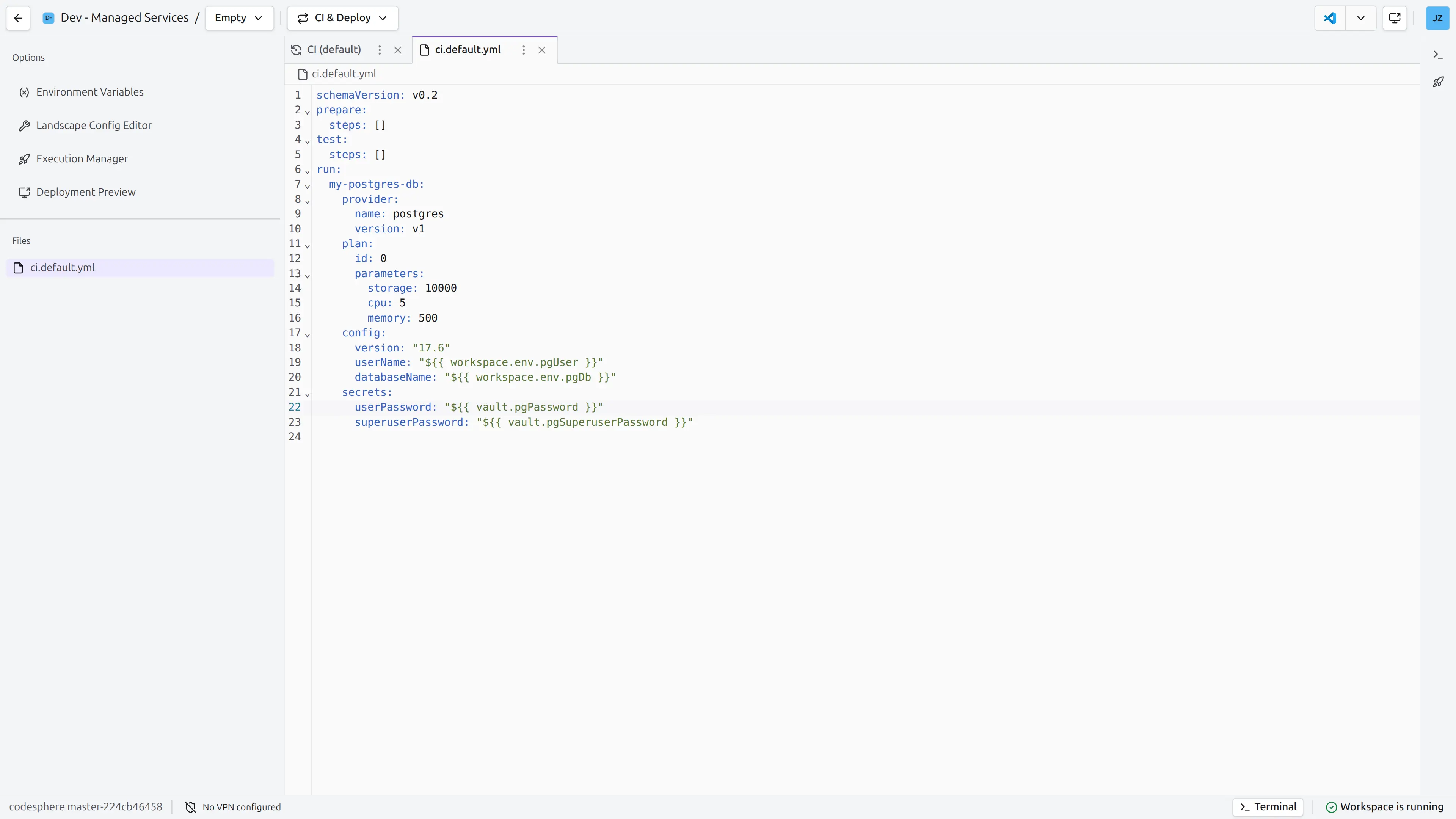Open kebab menu on CI (default) tab
Viewport: 1456px width, 819px height.
(x=379, y=50)
